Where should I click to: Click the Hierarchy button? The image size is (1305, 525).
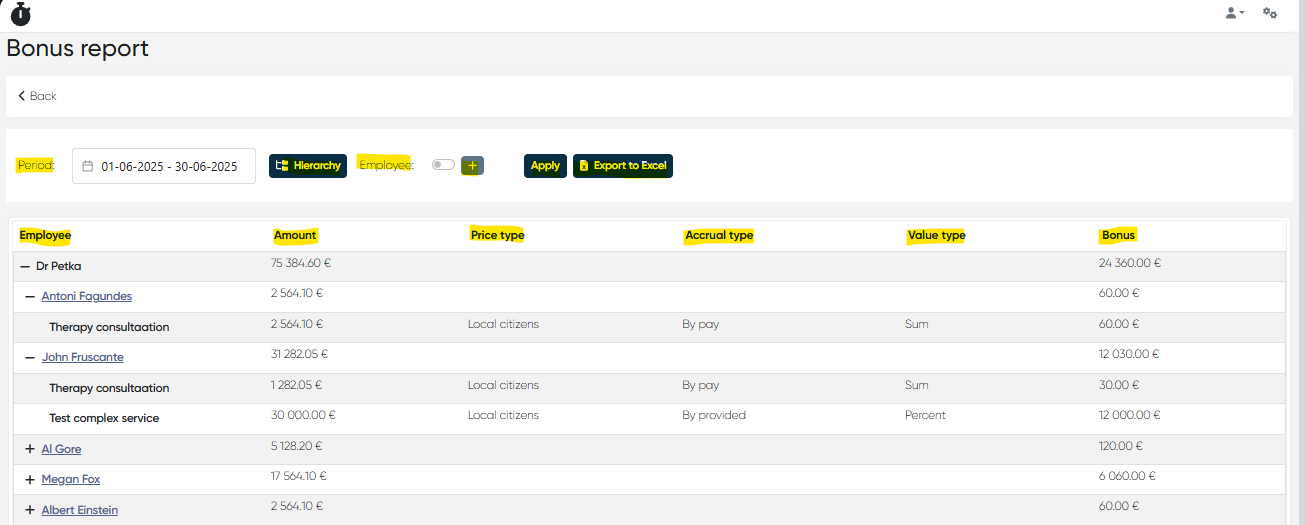[308, 166]
